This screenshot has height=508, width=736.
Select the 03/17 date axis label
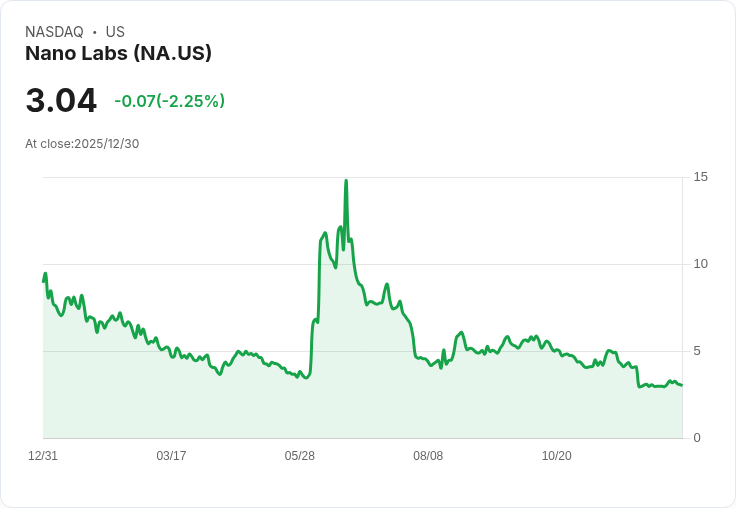(x=171, y=456)
